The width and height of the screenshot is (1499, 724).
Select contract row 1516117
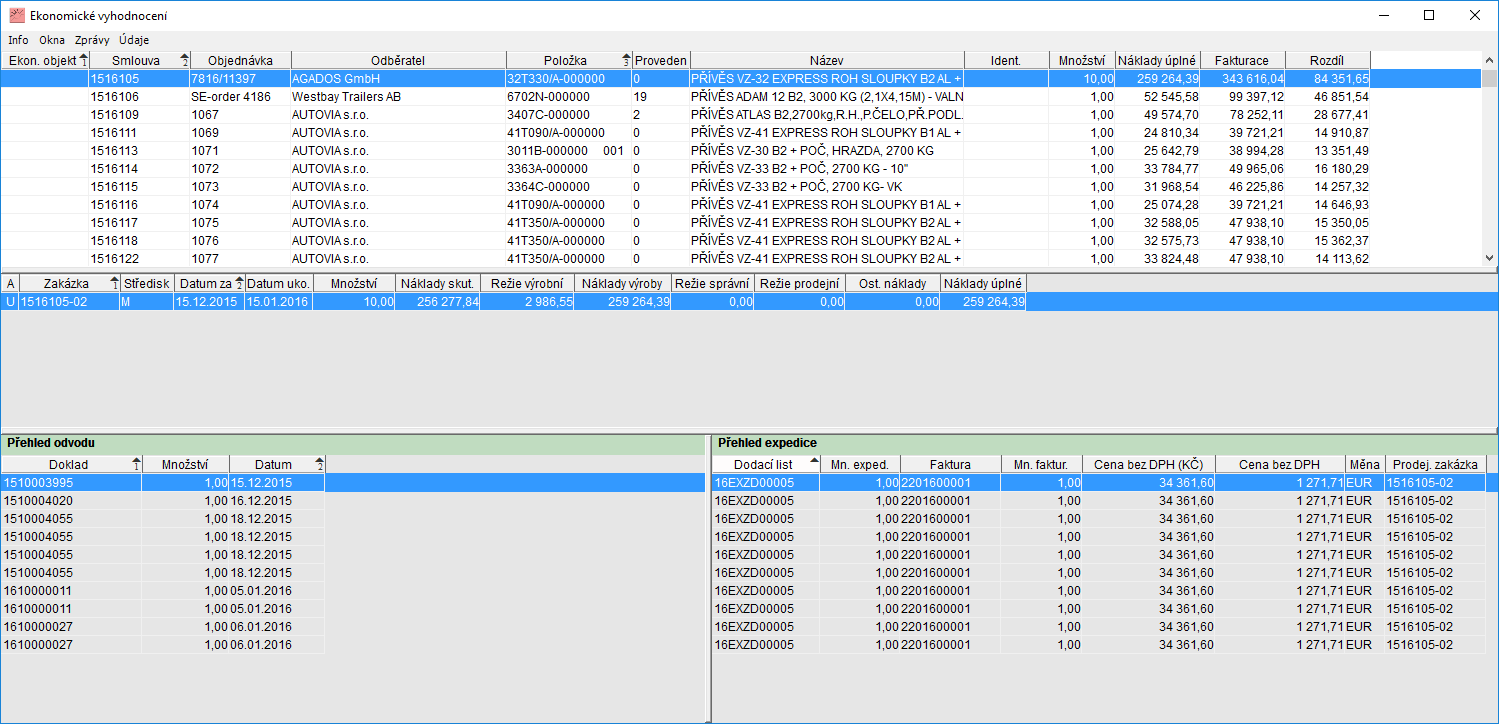[741, 223]
